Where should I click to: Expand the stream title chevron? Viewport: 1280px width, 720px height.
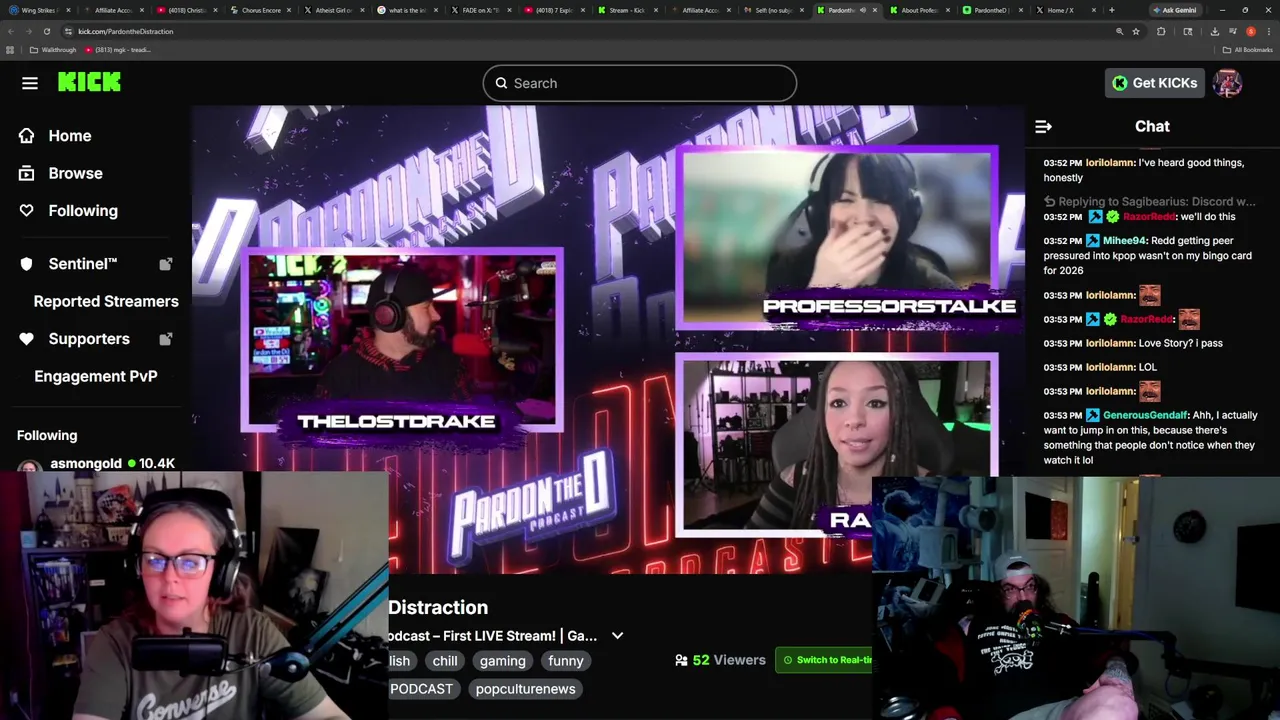[617, 636]
